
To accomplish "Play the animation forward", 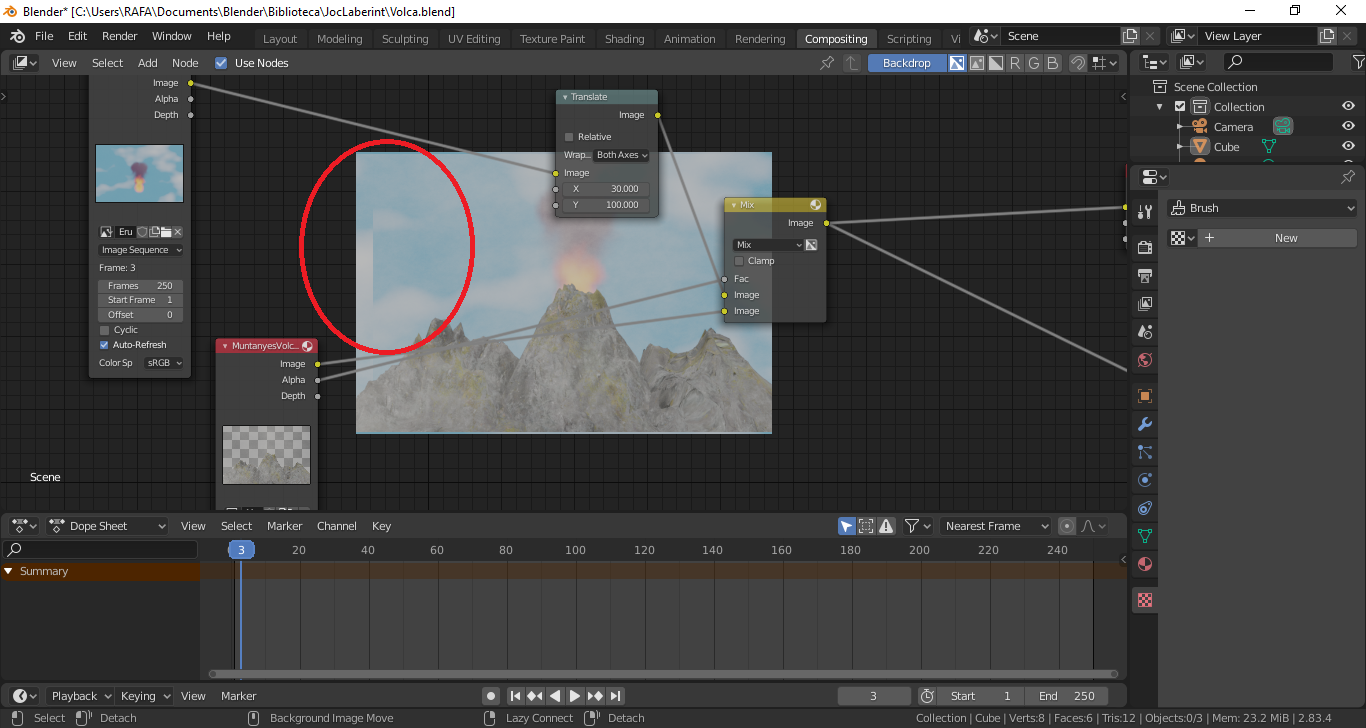I will (x=575, y=696).
